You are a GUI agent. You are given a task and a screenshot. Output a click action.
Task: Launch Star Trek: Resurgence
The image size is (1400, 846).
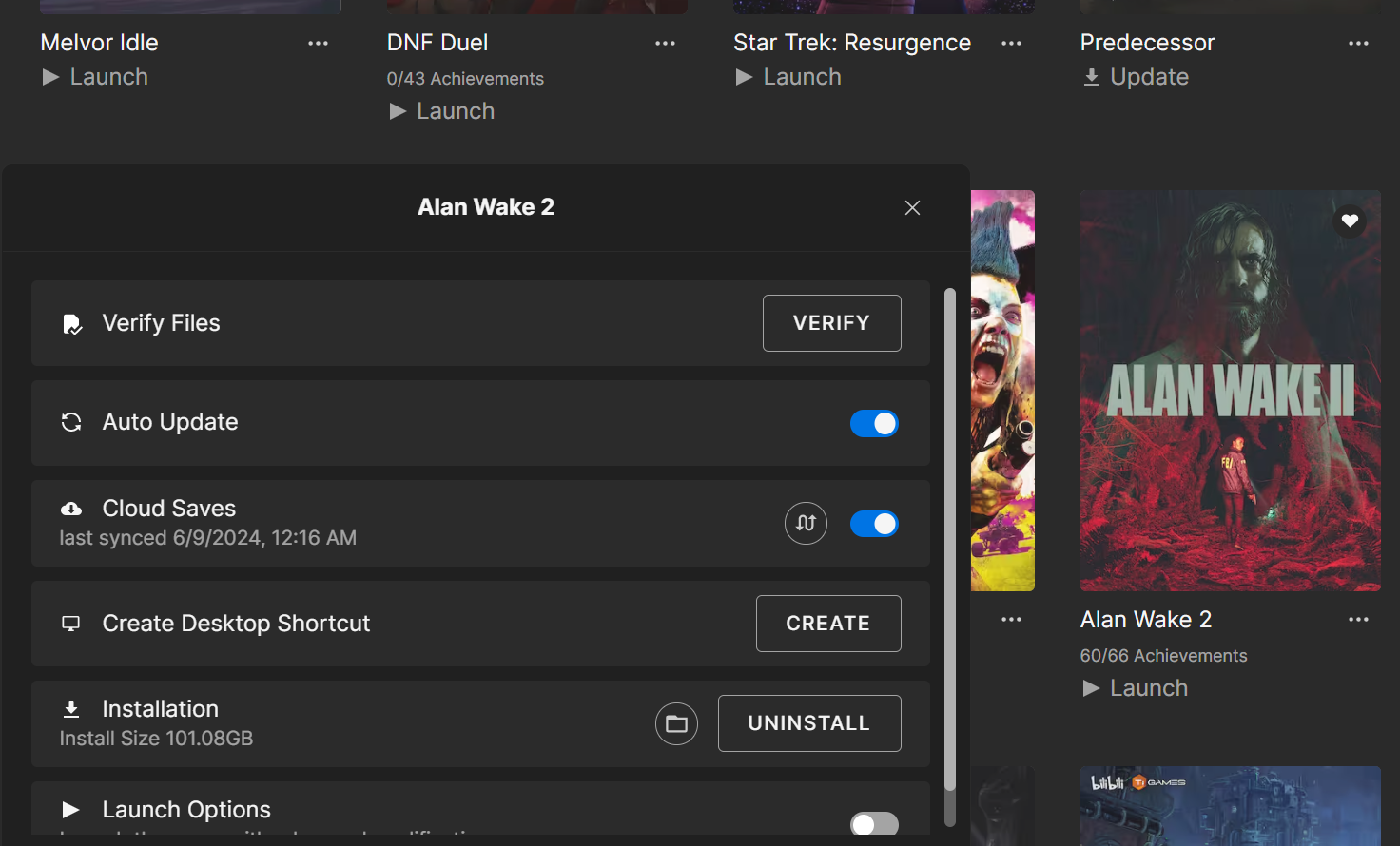[788, 77]
